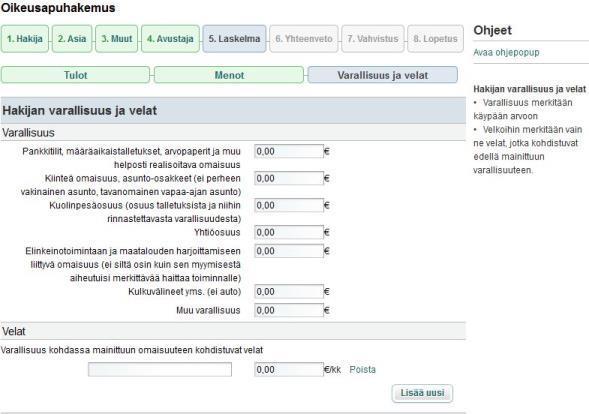The width and height of the screenshot is (589, 414).
Task: Add new debt with Lisää uusi
Action: coord(422,393)
